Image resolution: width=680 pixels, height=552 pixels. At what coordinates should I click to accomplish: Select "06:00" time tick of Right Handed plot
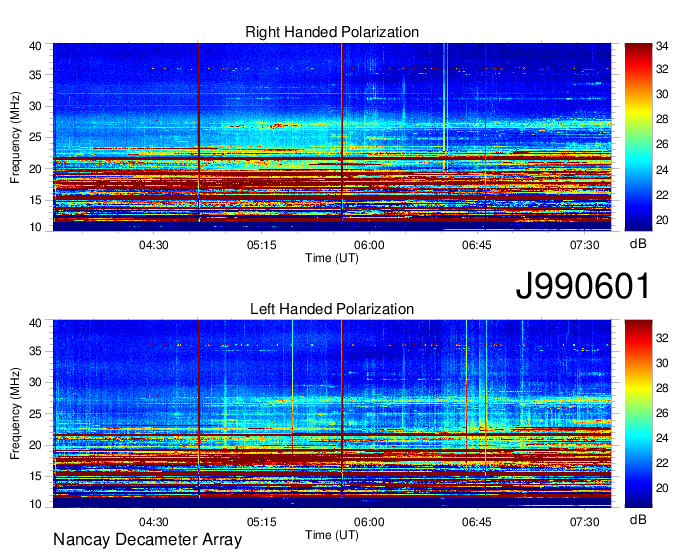(x=369, y=245)
